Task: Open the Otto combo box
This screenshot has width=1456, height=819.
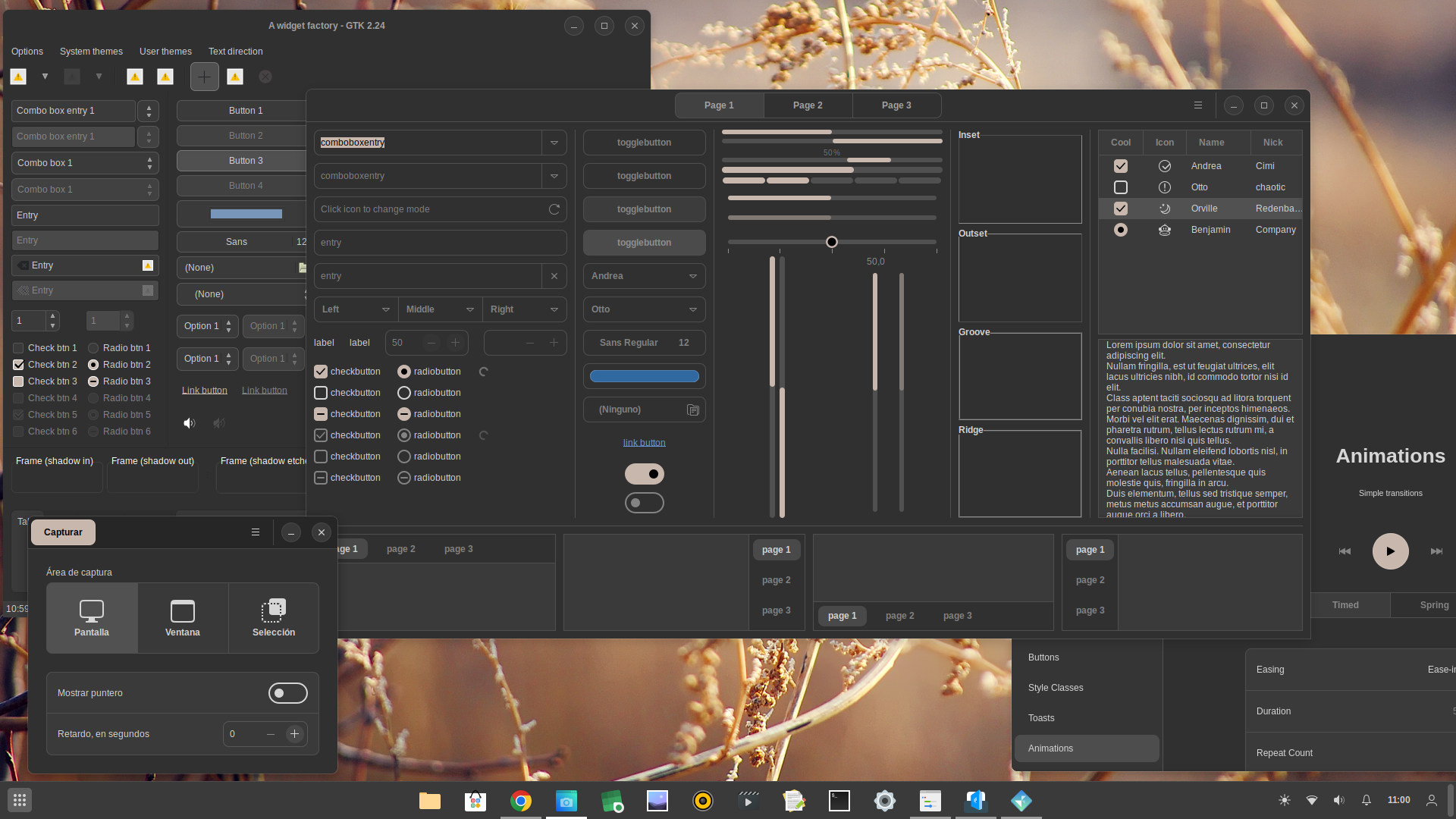Action: click(645, 309)
